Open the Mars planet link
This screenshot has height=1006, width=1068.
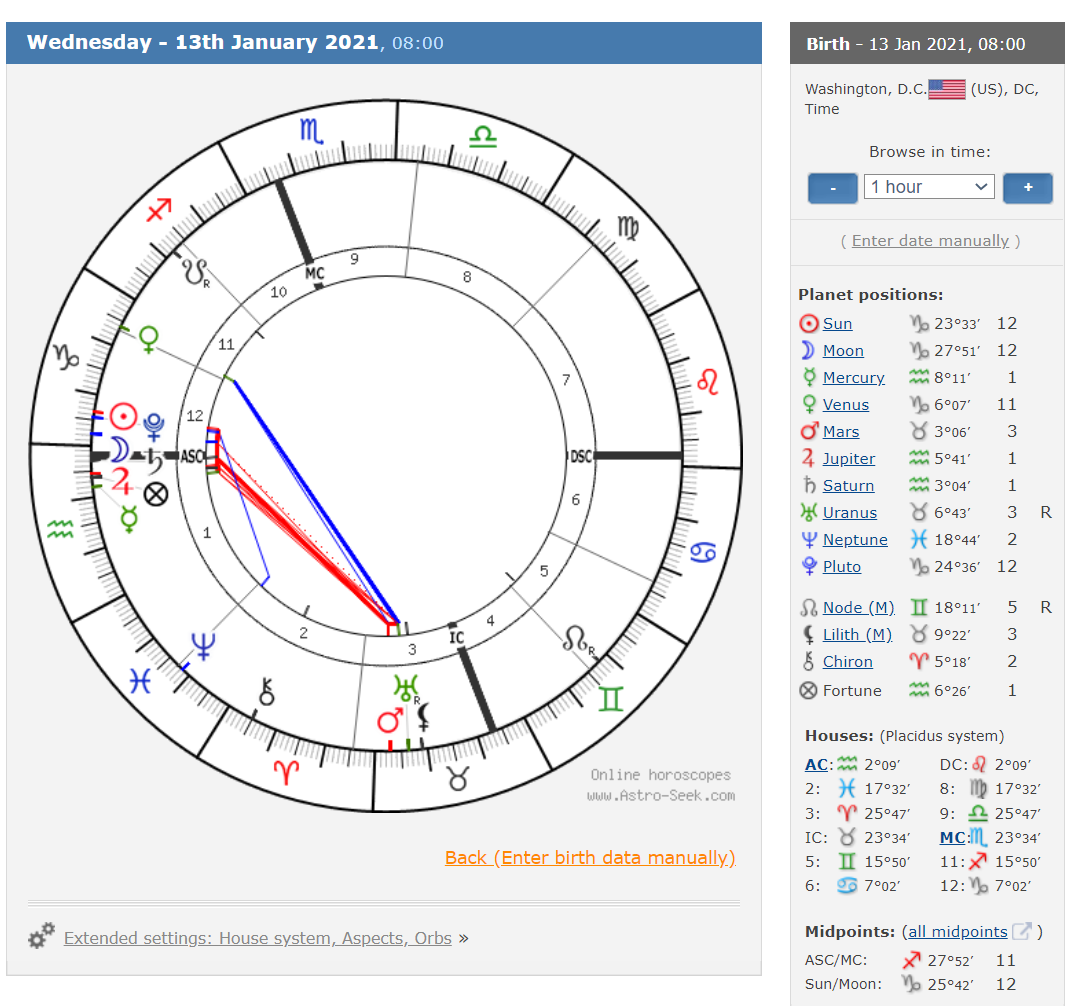[x=841, y=432]
